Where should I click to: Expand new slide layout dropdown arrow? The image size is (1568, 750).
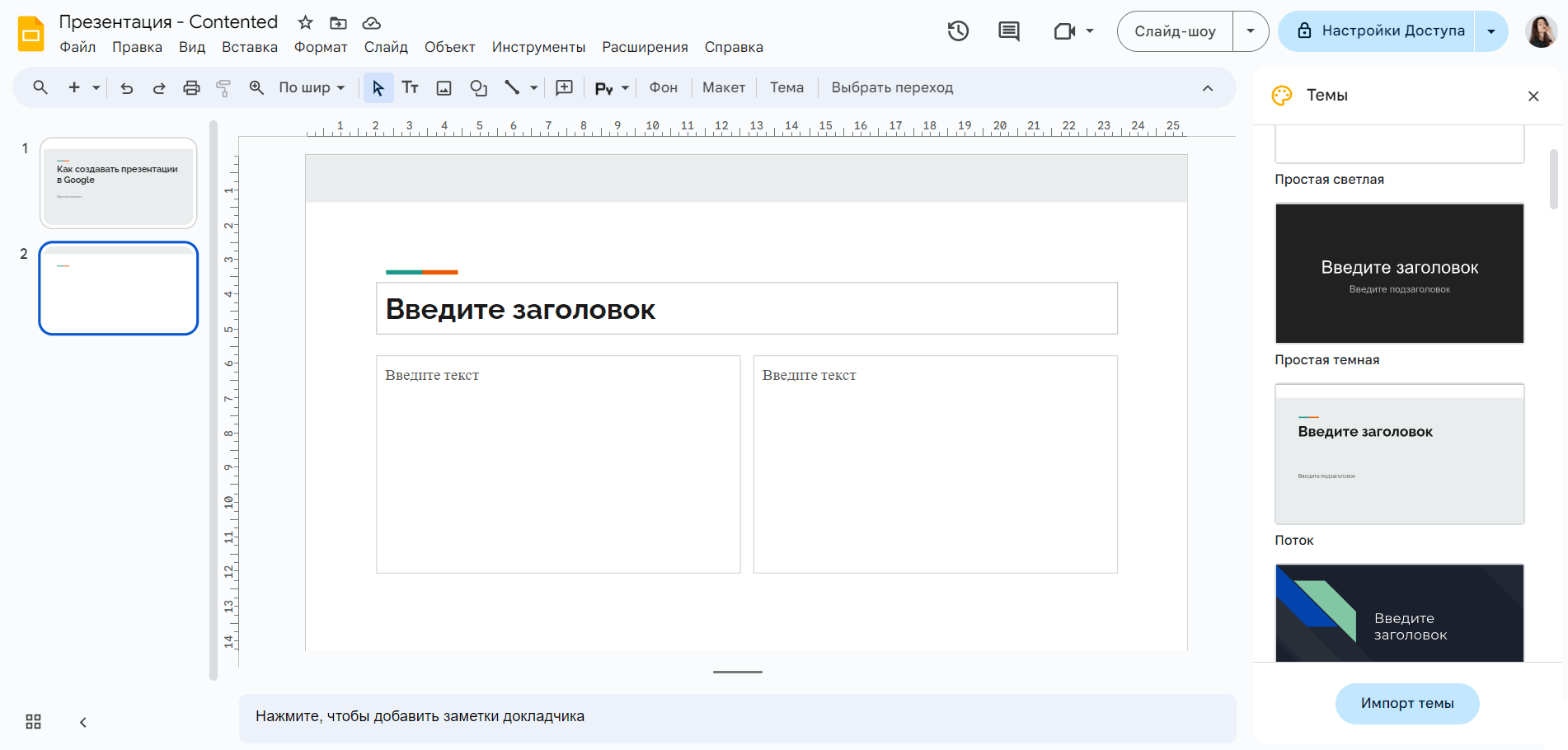point(96,87)
